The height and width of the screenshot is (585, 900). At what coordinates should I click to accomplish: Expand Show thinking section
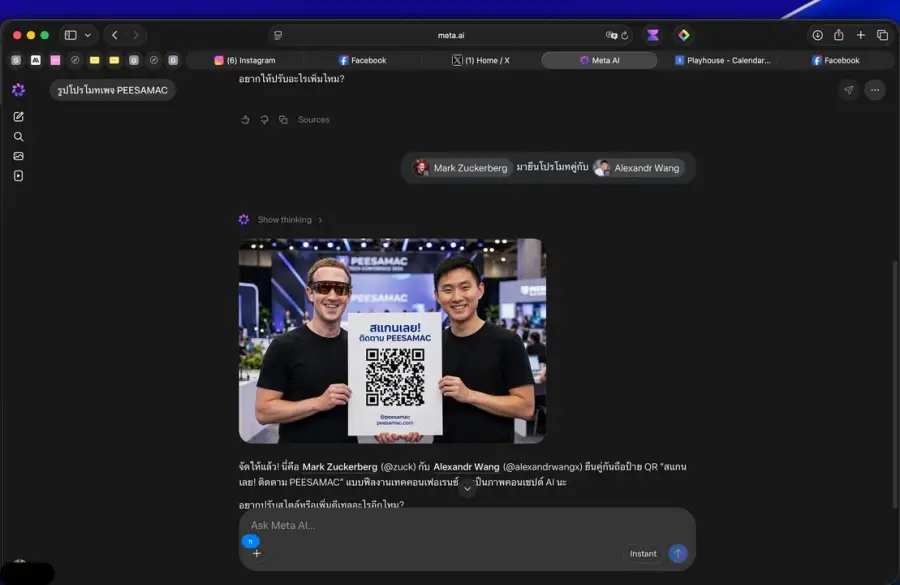(x=290, y=219)
